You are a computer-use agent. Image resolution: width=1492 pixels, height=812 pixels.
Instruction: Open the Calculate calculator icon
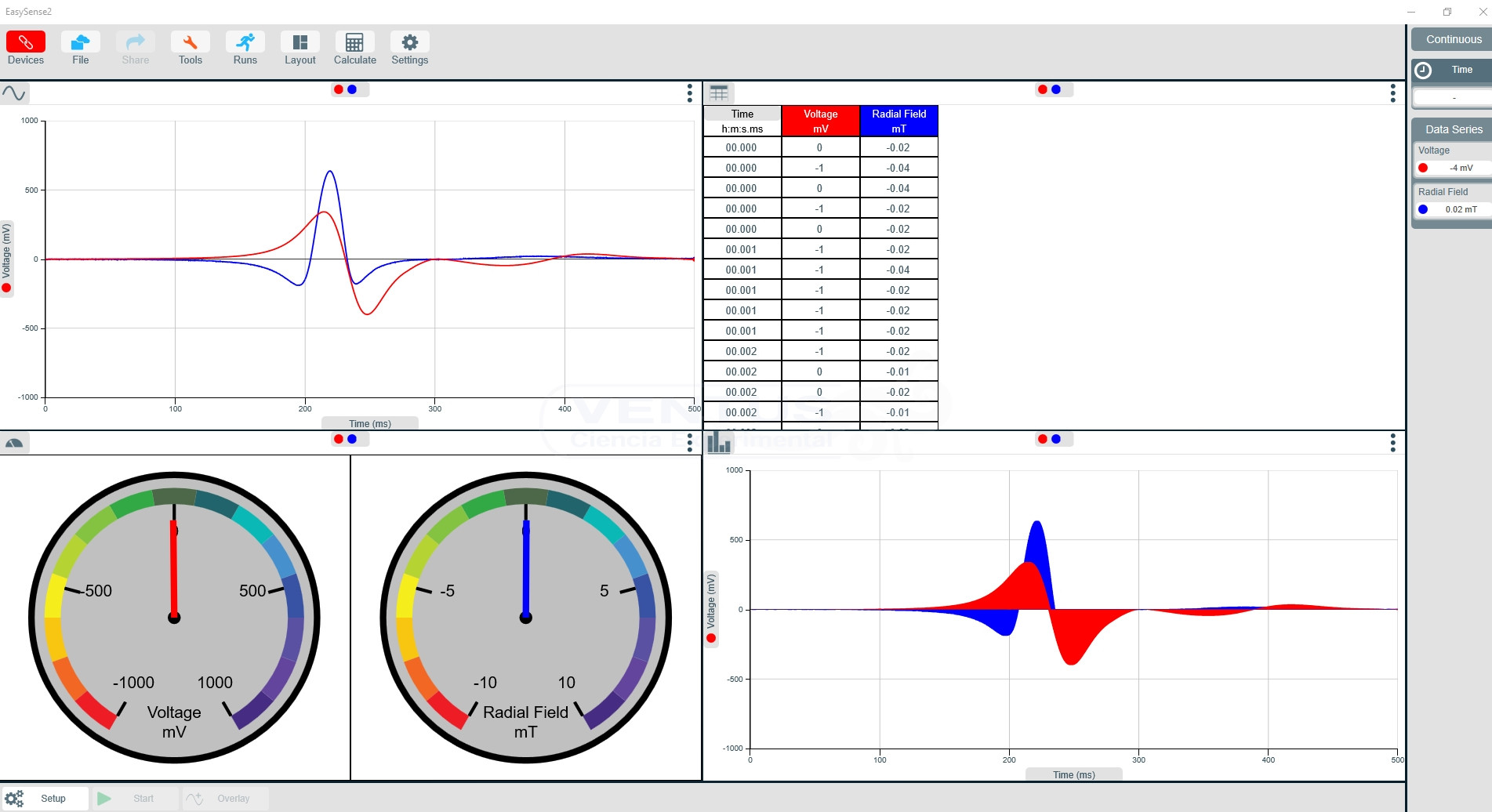point(354,42)
